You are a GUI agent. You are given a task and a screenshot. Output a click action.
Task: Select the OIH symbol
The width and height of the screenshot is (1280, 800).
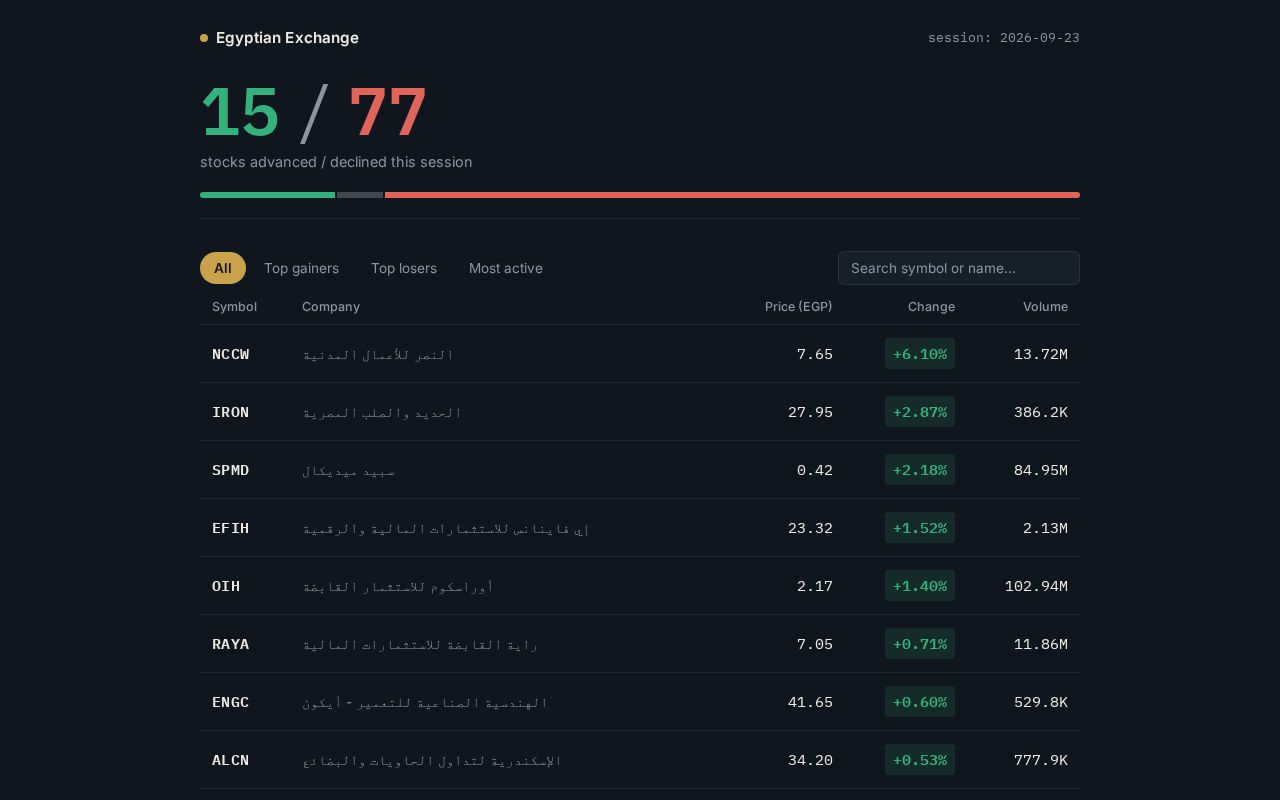pos(226,586)
